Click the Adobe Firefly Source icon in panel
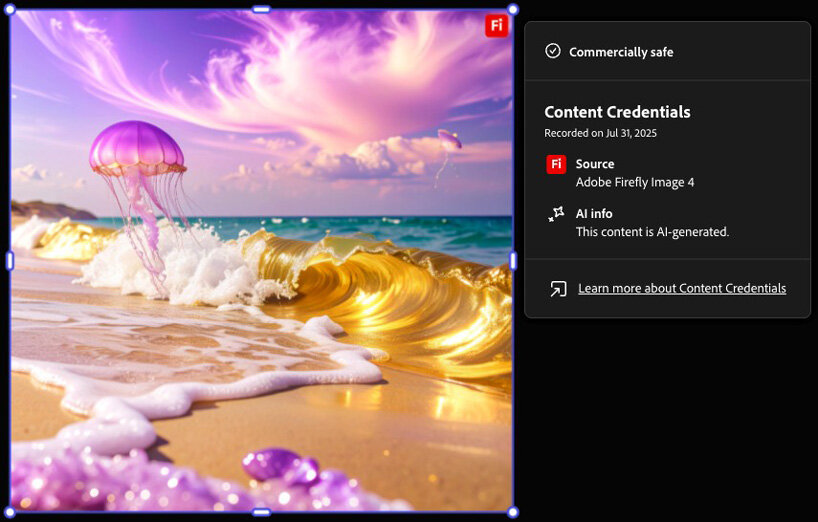Screen dimensions: 818x522 [556, 165]
